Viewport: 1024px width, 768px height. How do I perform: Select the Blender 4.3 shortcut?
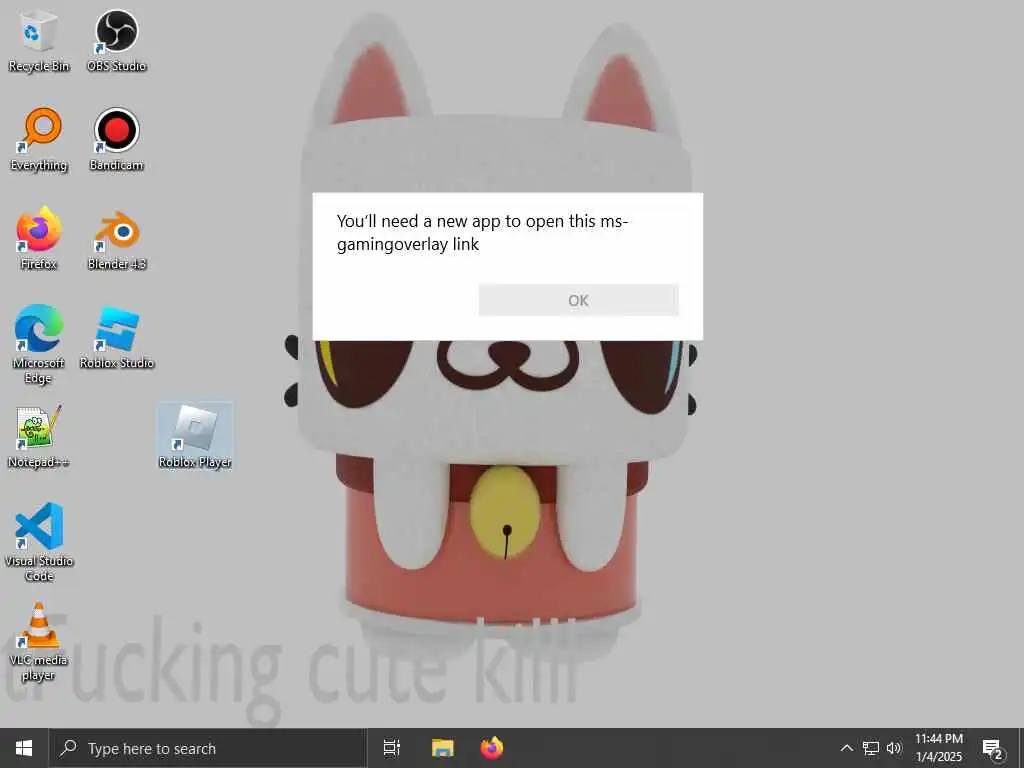tap(117, 238)
